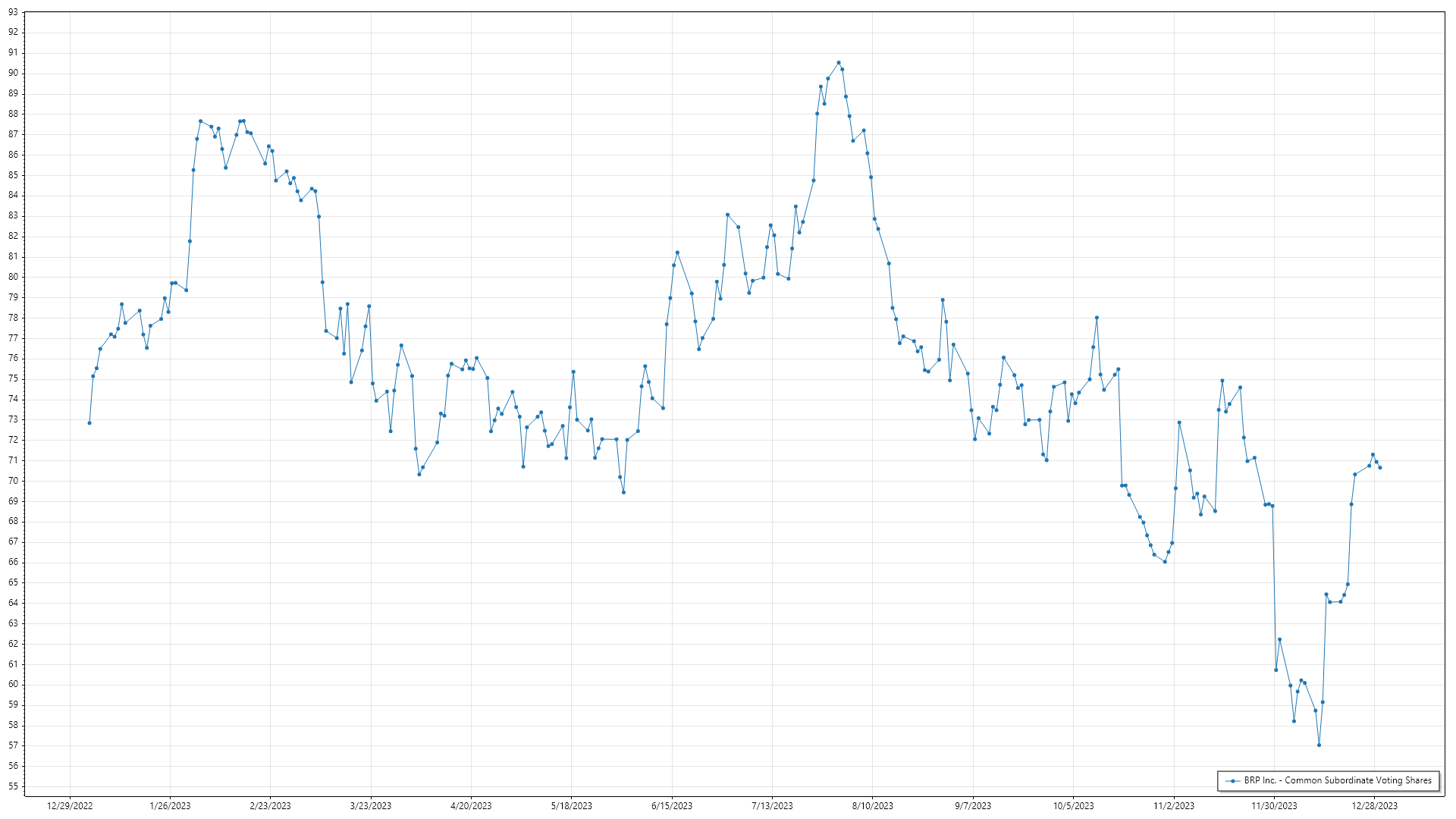Click the 55 label on the y-axis
Image resolution: width=1456 pixels, height=819 pixels.
[x=13, y=786]
